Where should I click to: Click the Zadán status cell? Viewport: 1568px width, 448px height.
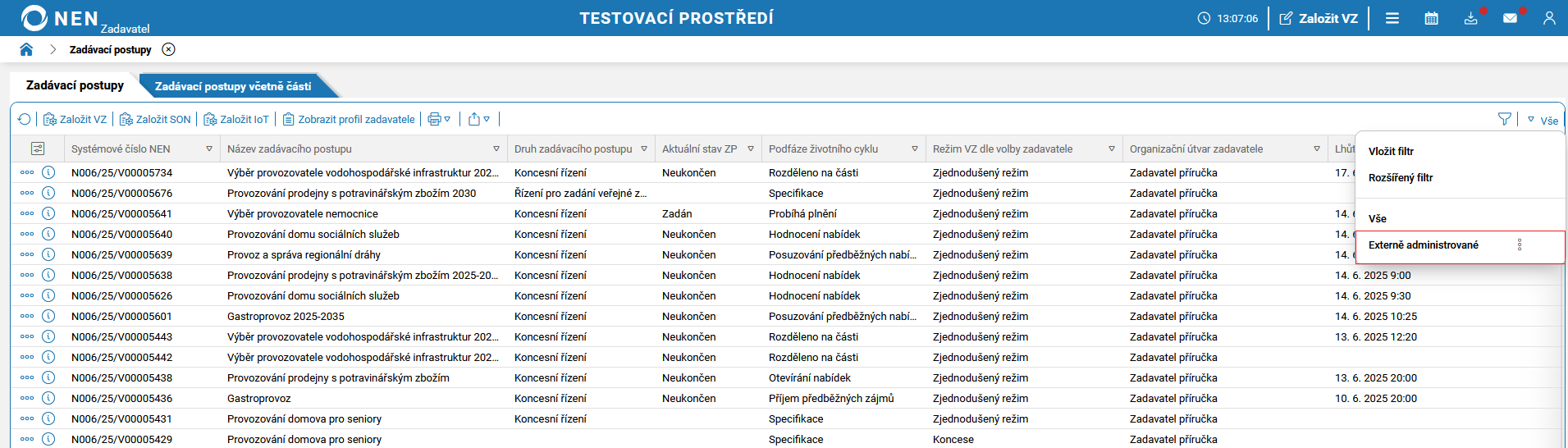(x=677, y=213)
